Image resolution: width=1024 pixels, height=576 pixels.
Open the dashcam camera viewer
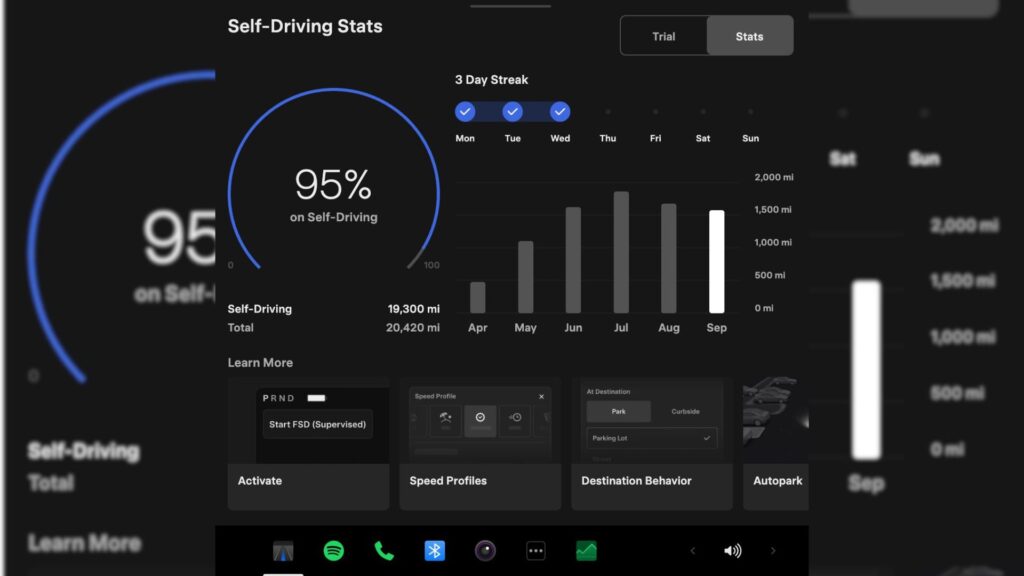click(485, 551)
